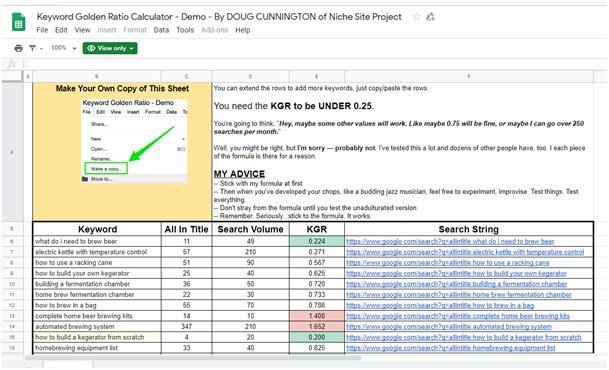The image size is (609, 370).
Task: Open the Format menu
Action: click(135, 30)
